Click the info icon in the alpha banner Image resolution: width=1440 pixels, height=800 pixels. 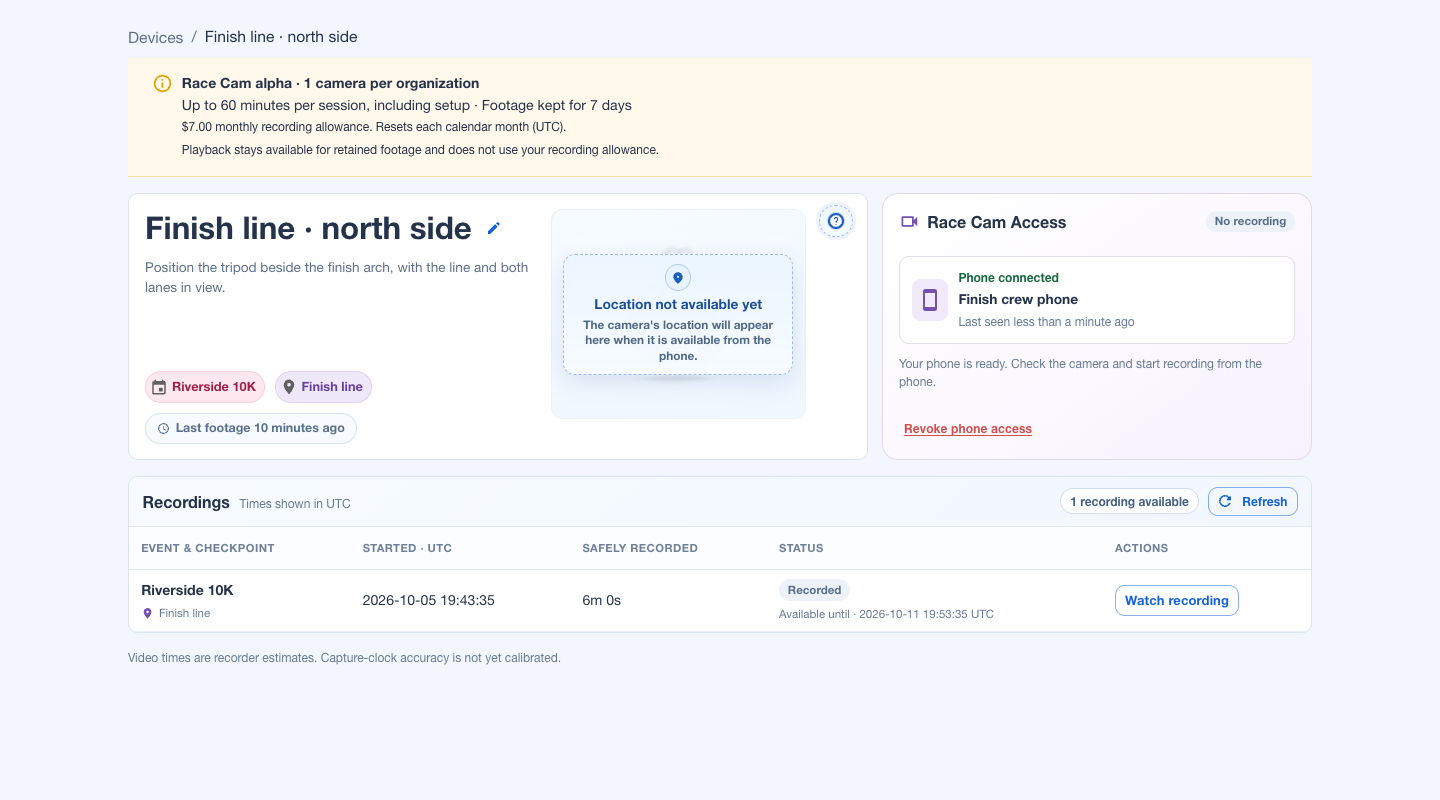point(162,83)
